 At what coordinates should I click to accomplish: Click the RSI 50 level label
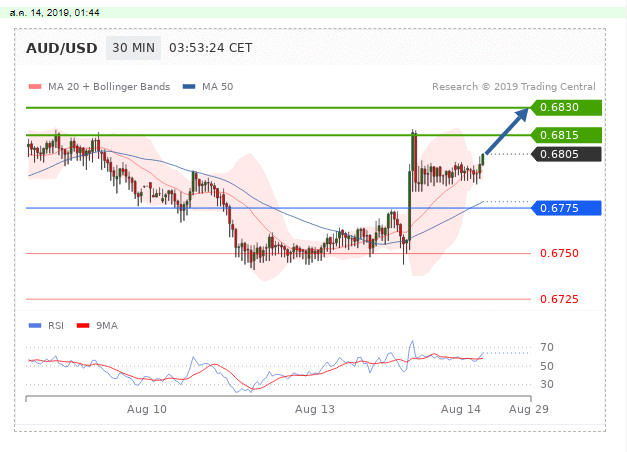pos(547,366)
